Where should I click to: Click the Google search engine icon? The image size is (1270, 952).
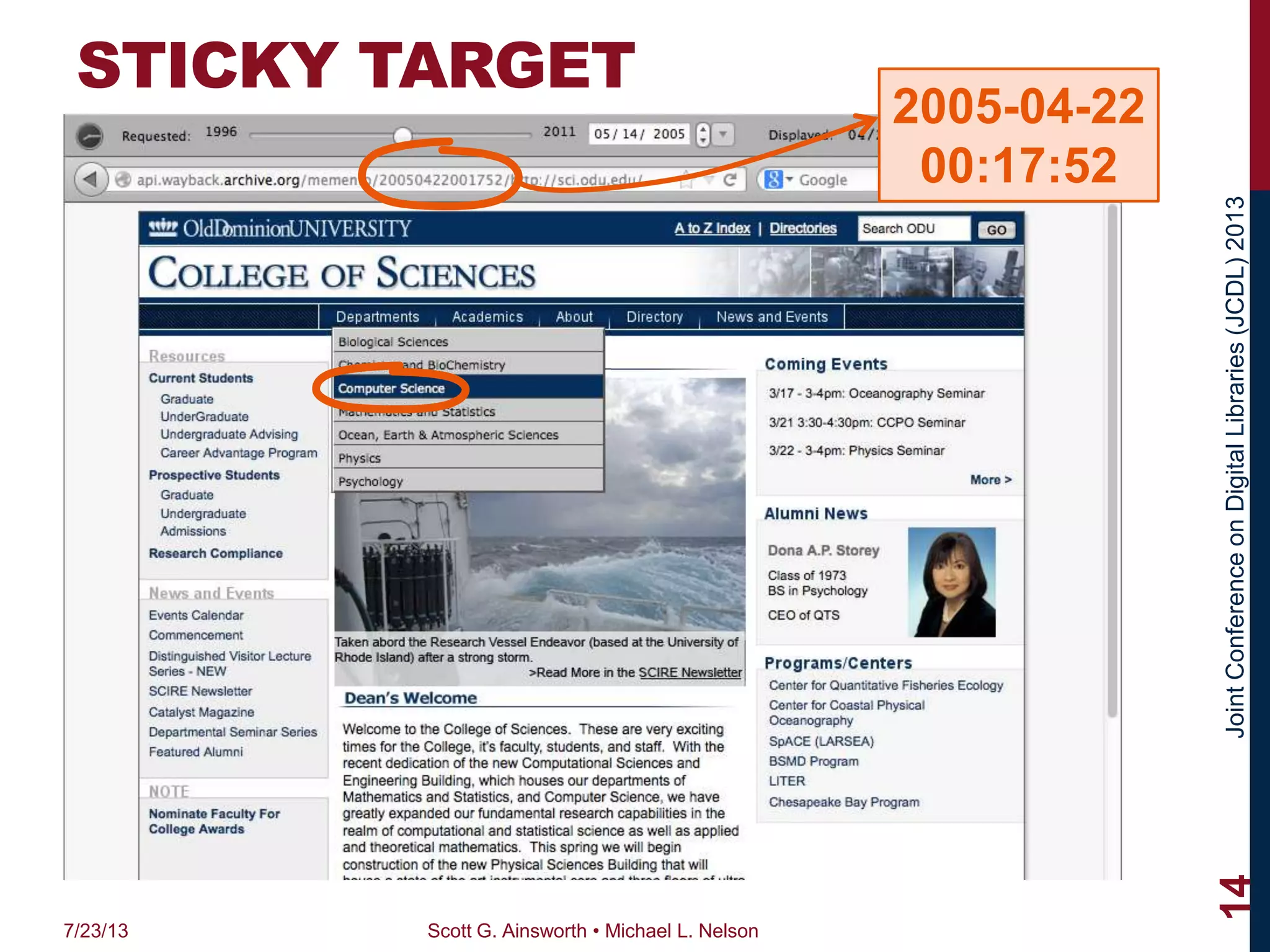pyautogui.click(x=773, y=180)
